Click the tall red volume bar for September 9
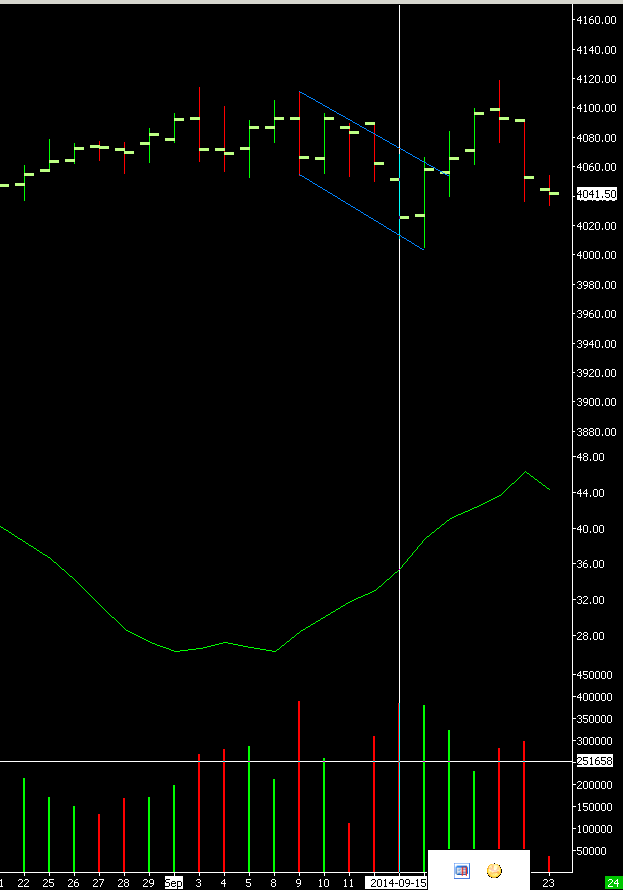623x890 pixels. (299, 786)
